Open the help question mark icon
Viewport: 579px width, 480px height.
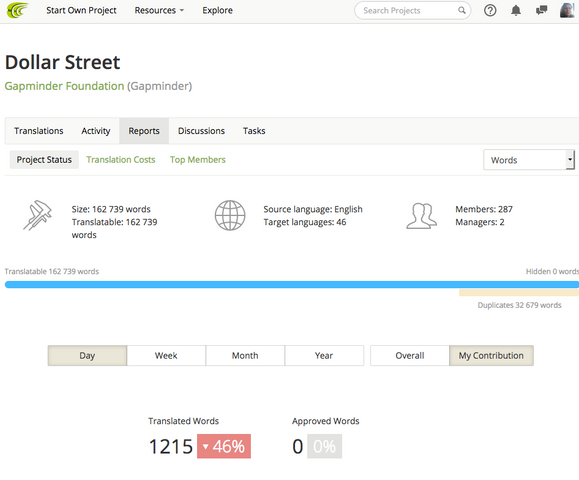(x=490, y=11)
